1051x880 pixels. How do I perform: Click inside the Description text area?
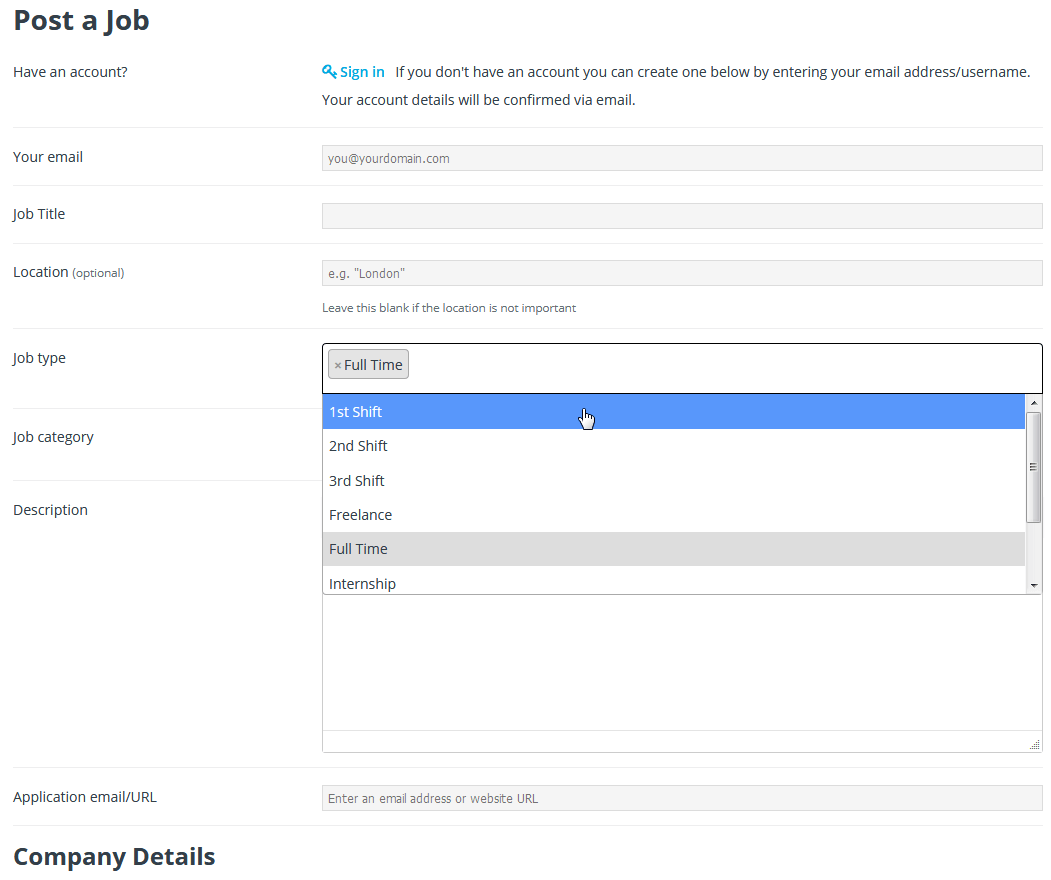[682, 662]
